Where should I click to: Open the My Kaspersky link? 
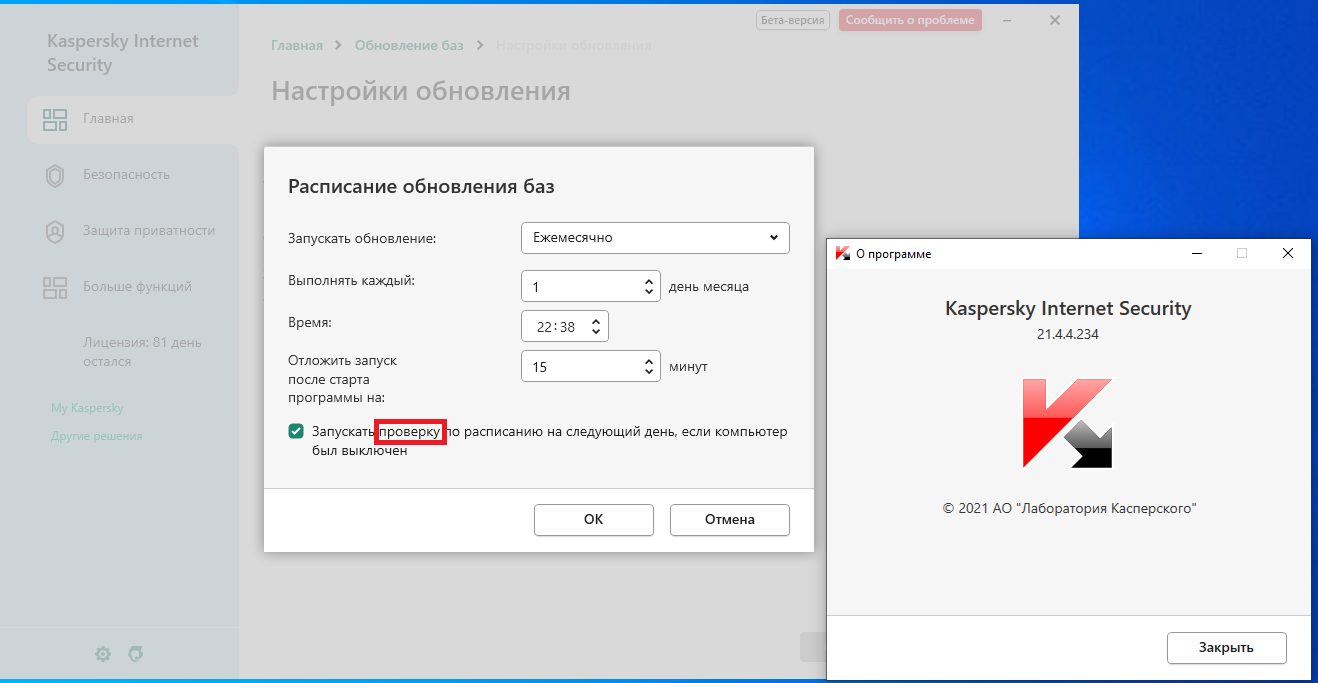tap(87, 408)
